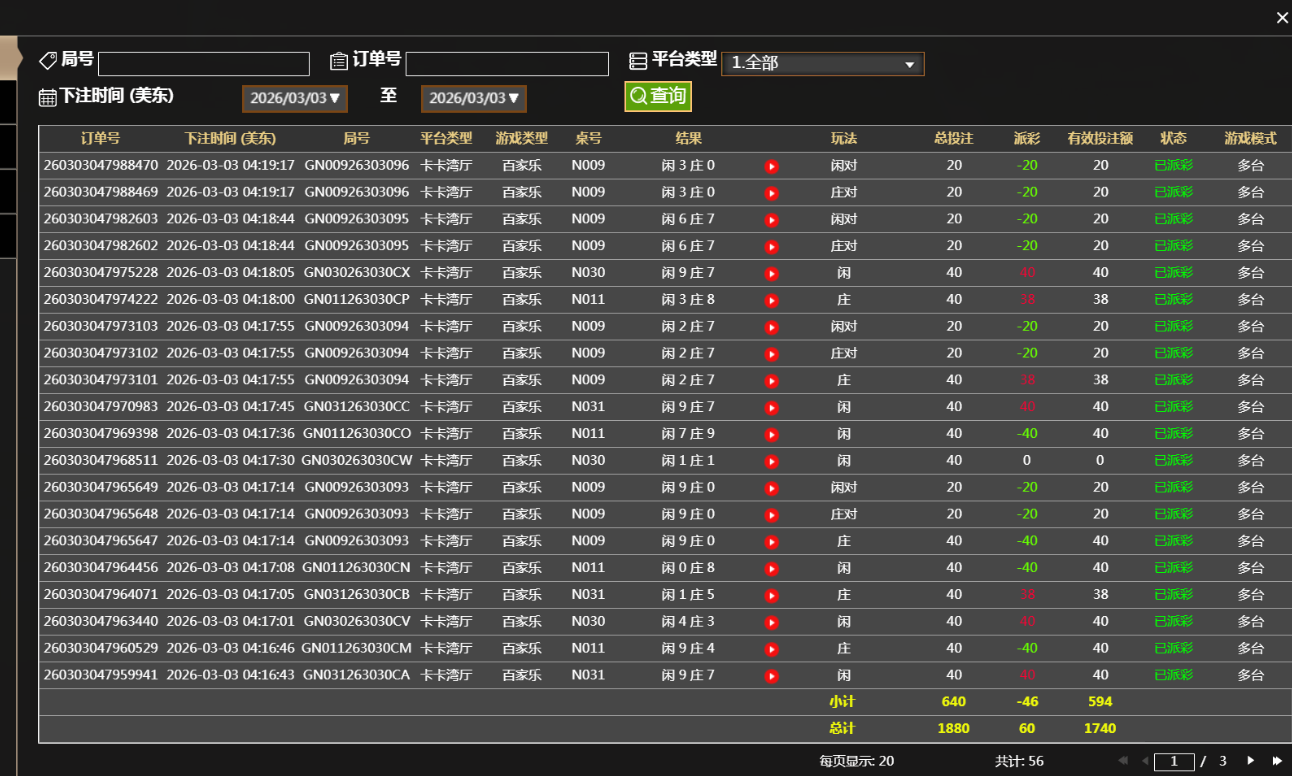This screenshot has width=1292, height=776.
Task: Play replay for round GN031263030CB
Action: (x=771, y=595)
